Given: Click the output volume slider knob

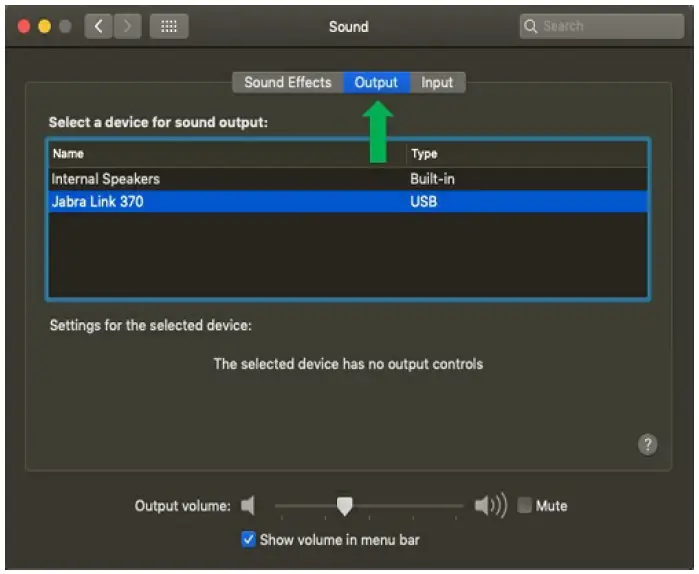Looking at the screenshot, I should (345, 506).
